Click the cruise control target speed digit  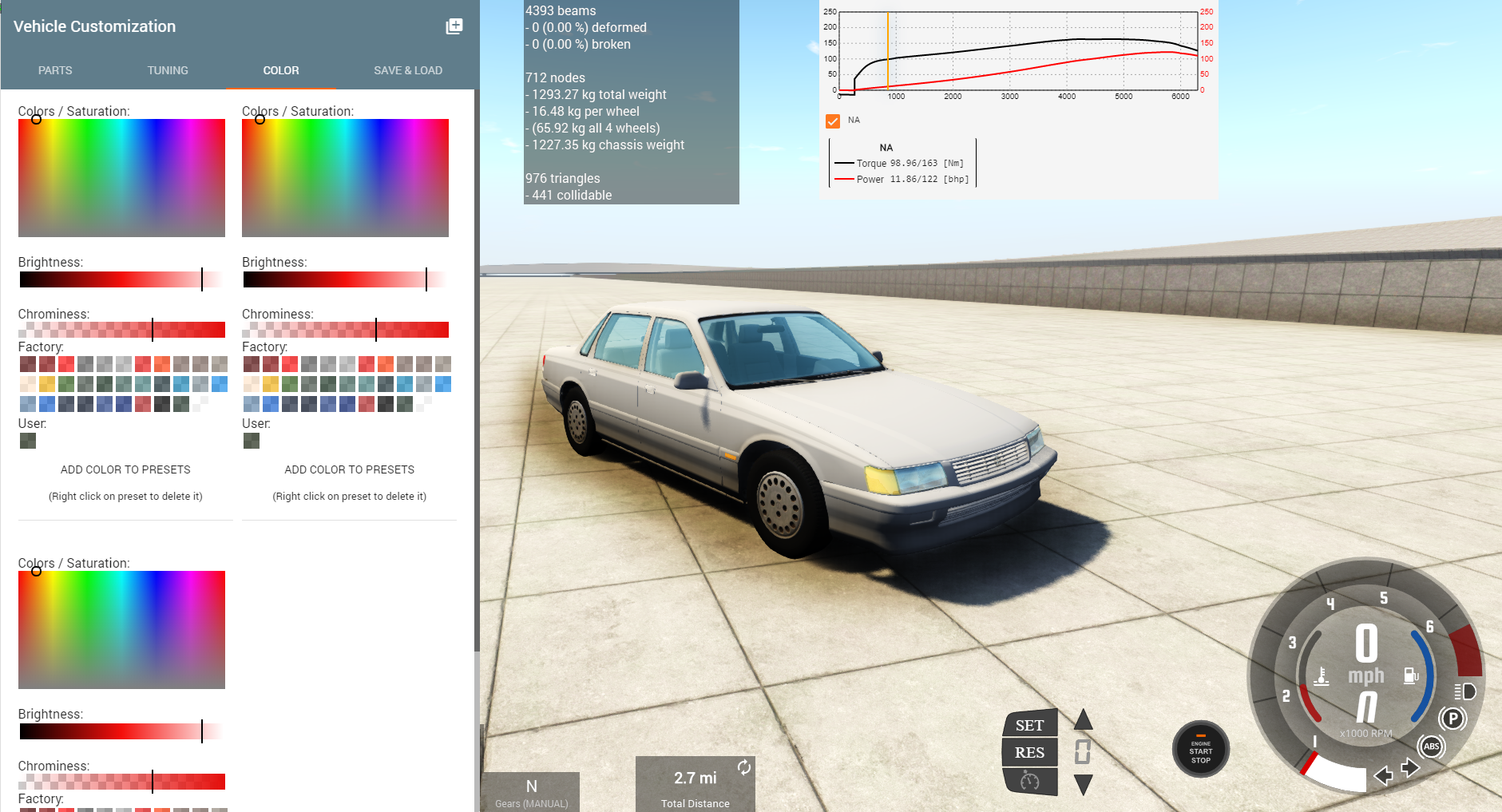(1083, 751)
